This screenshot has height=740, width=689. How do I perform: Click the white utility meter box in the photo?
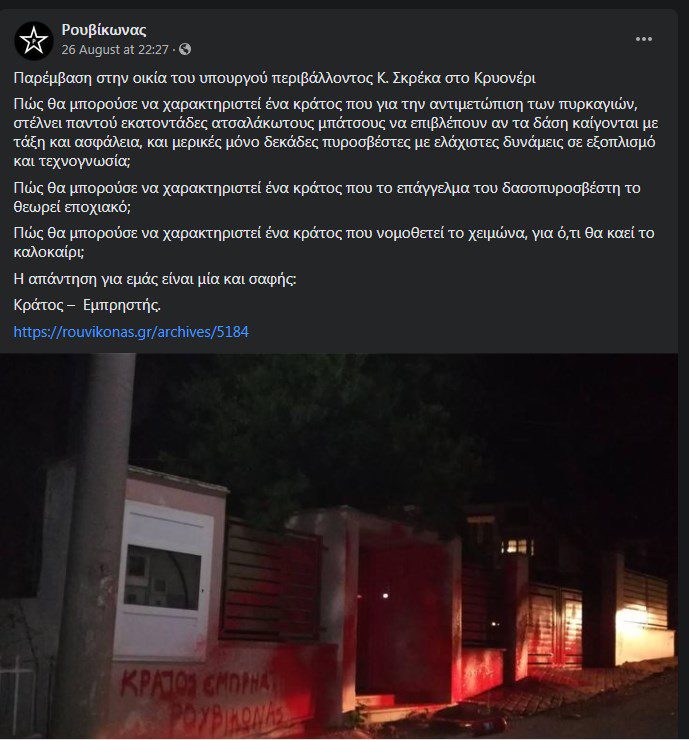[163, 580]
